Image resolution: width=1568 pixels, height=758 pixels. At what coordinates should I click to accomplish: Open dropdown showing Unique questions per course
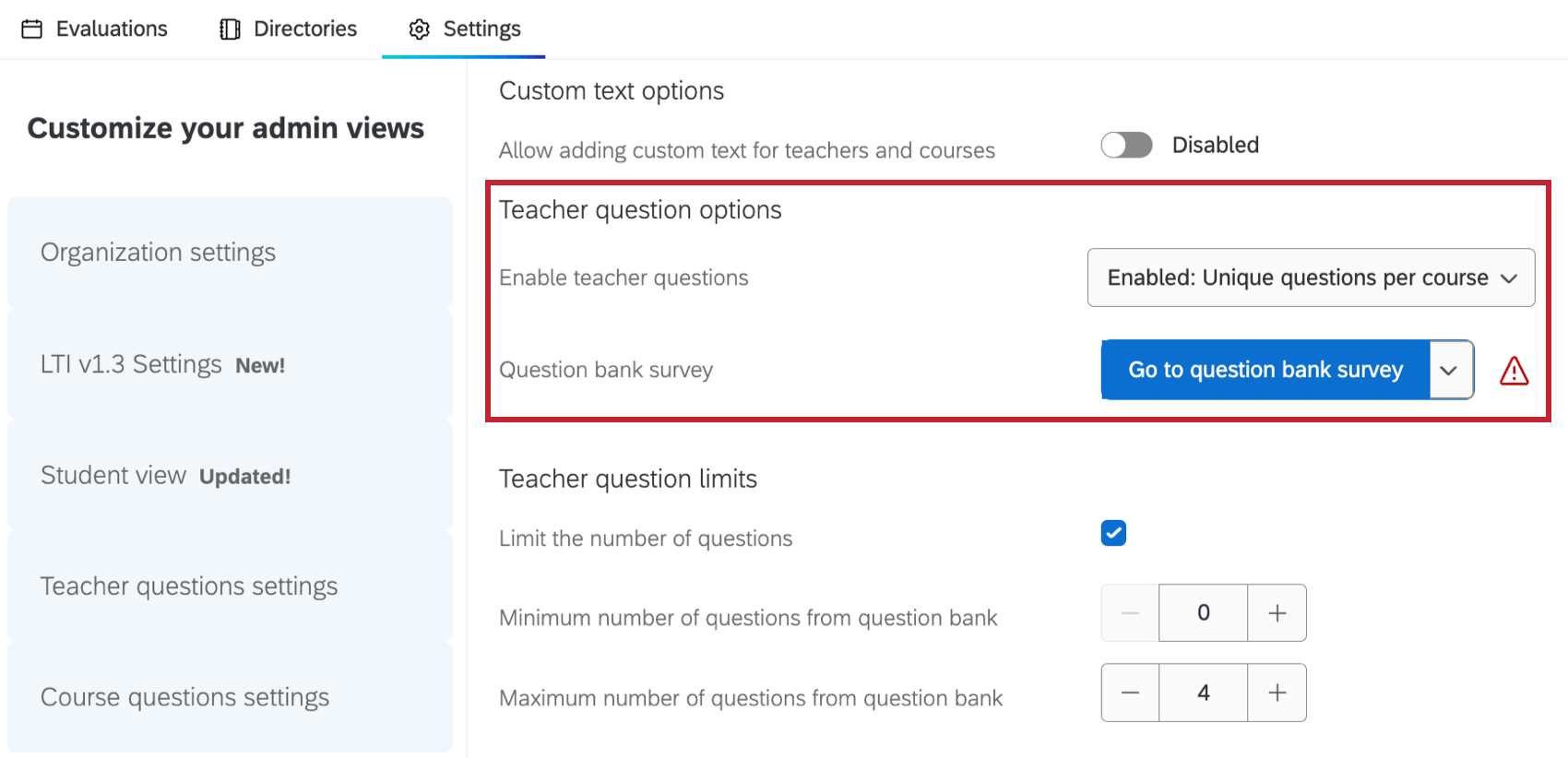pyautogui.click(x=1310, y=278)
